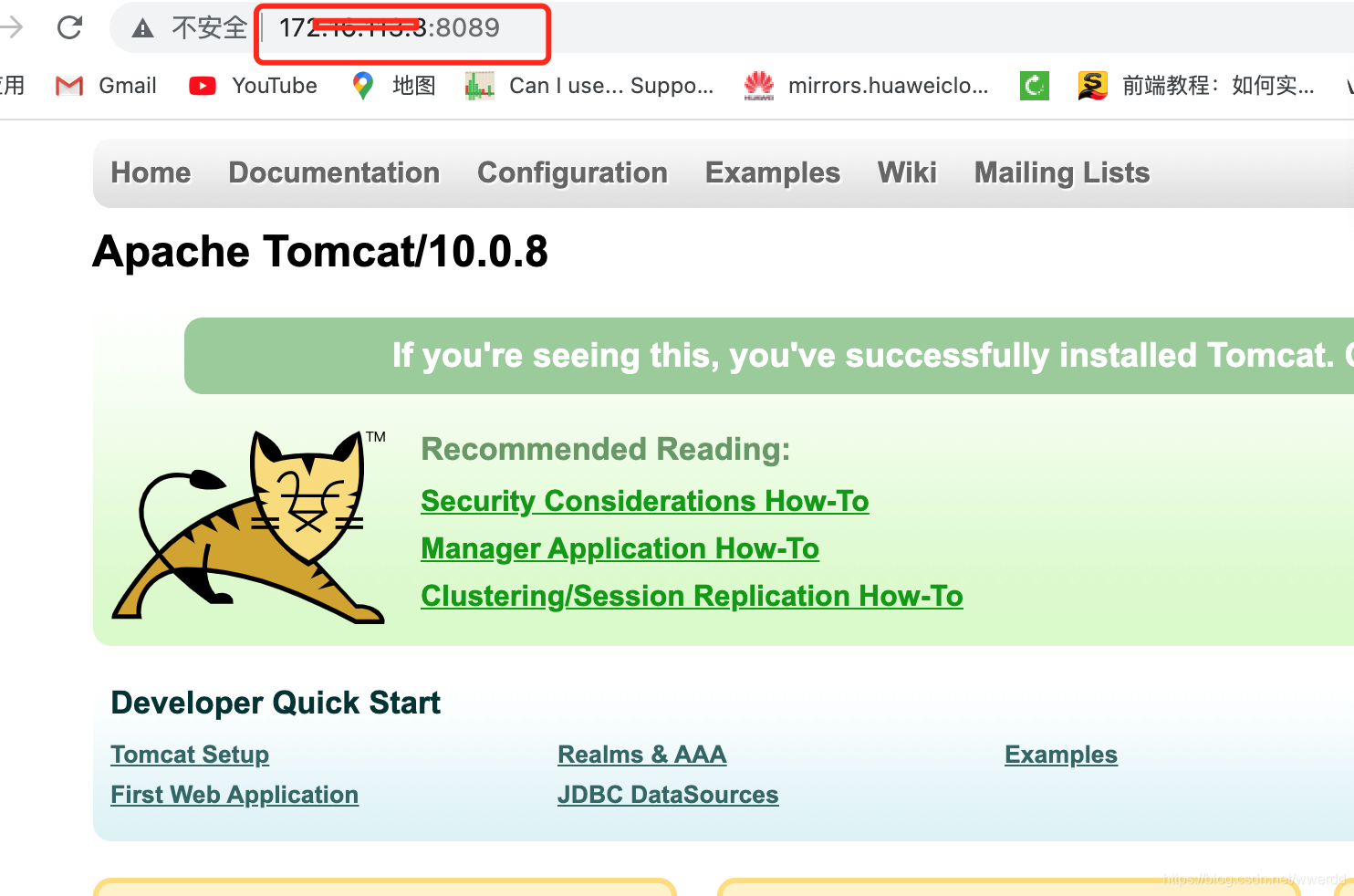Open the Mailing Lists nav item

(x=1062, y=172)
